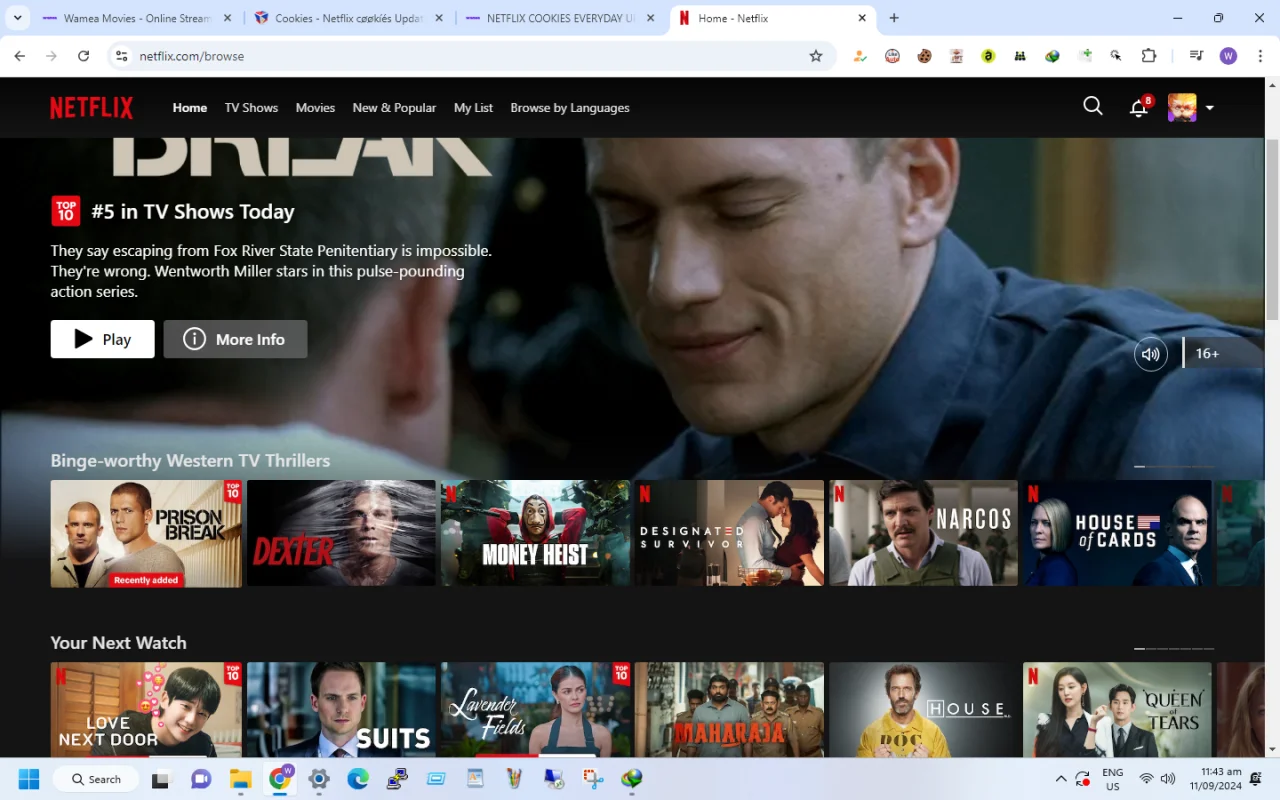1280x800 pixels.
Task: Open the Extensions puzzle menu
Action: click(x=1148, y=56)
